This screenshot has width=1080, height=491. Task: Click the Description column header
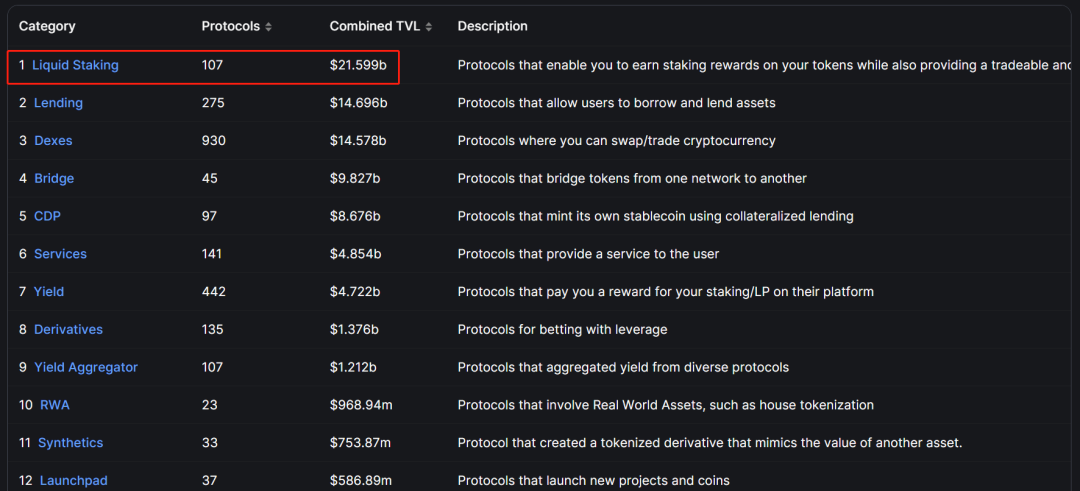click(492, 27)
